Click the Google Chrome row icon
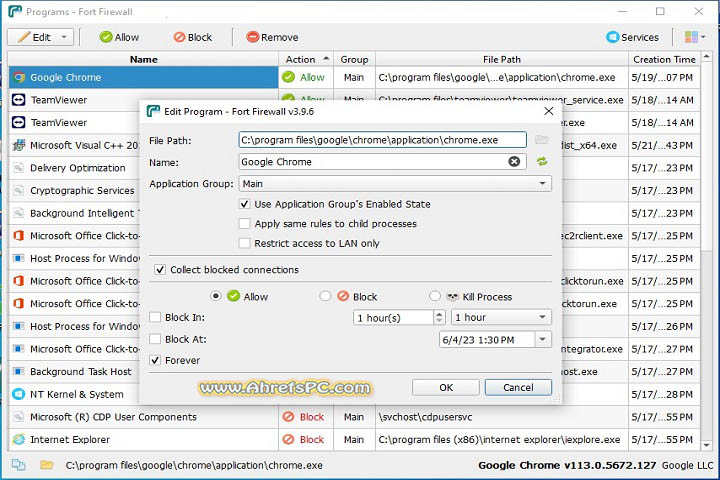This screenshot has width=720, height=480. click(x=19, y=77)
